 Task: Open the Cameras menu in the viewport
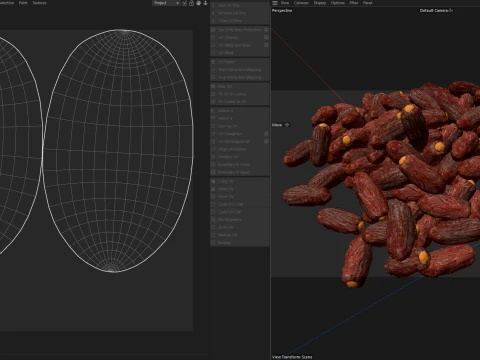[x=301, y=3]
